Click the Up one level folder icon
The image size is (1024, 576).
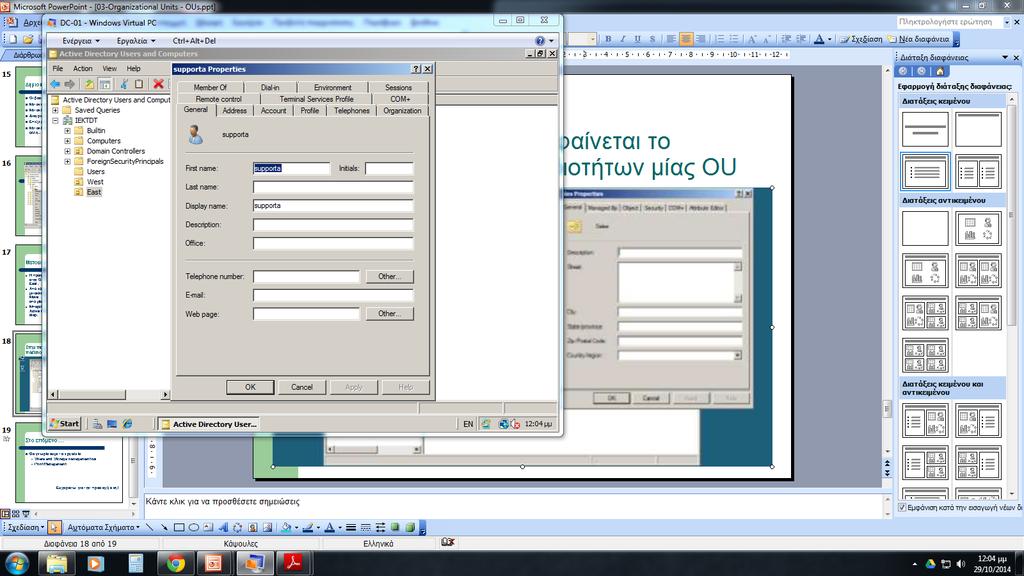(89, 84)
